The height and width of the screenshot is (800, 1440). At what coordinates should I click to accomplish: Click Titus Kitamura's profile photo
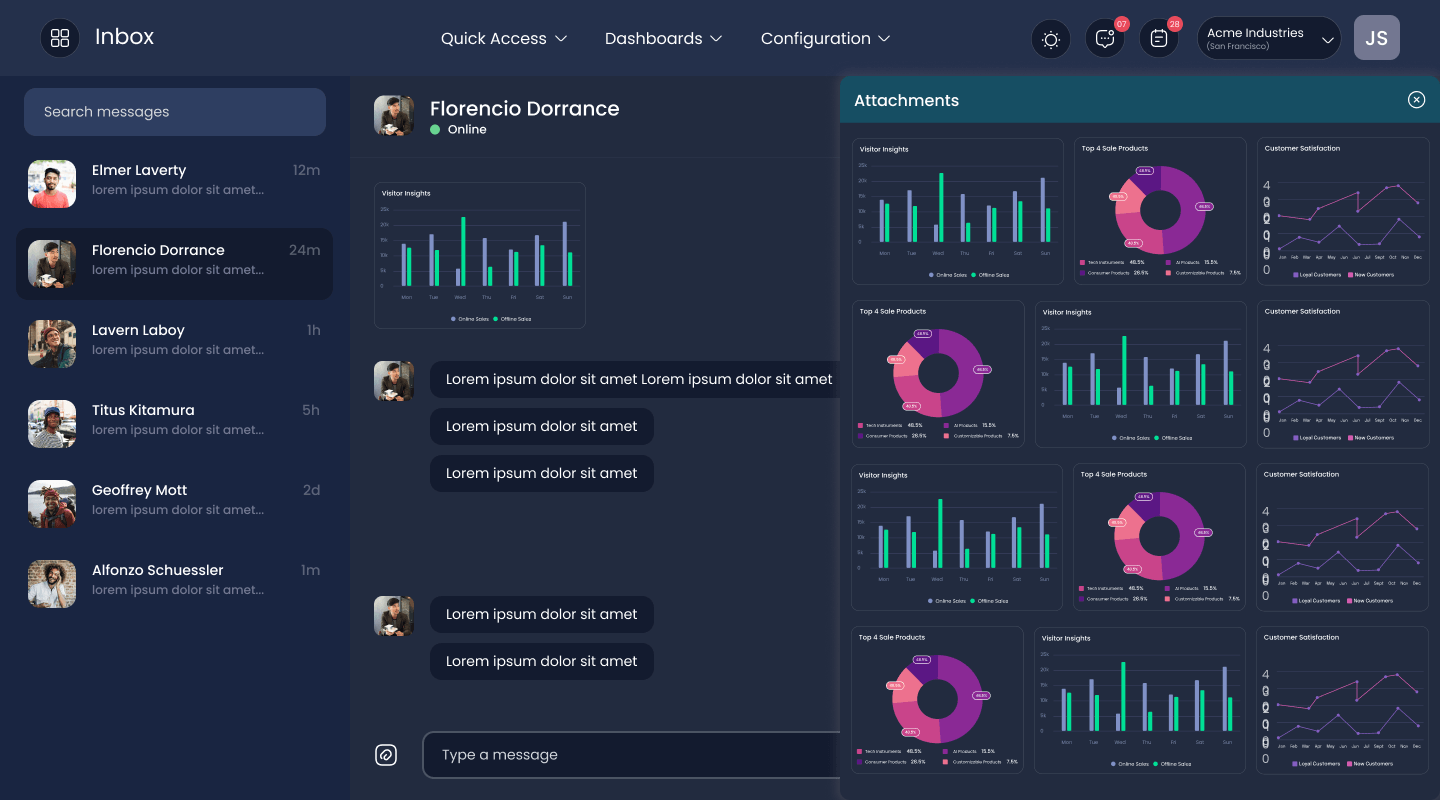(x=52, y=424)
